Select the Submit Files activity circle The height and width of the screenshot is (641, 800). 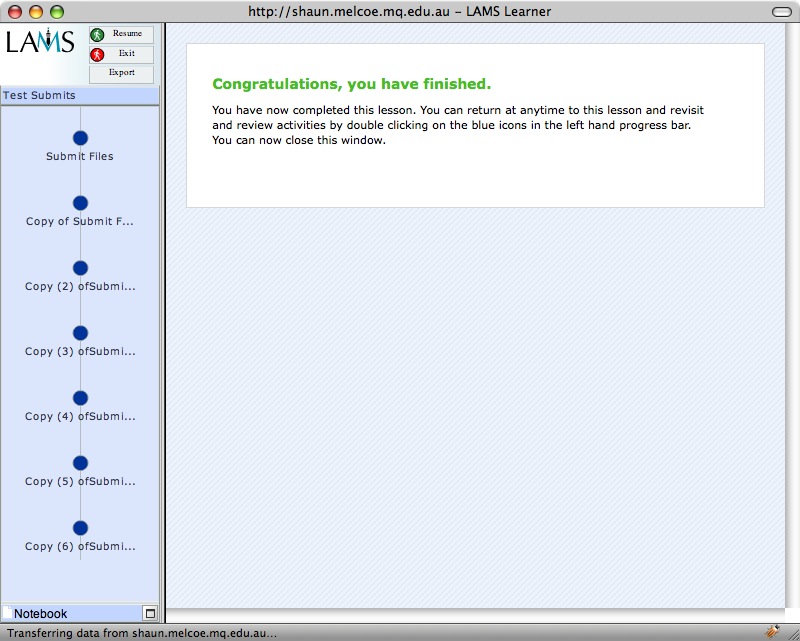tap(80, 138)
